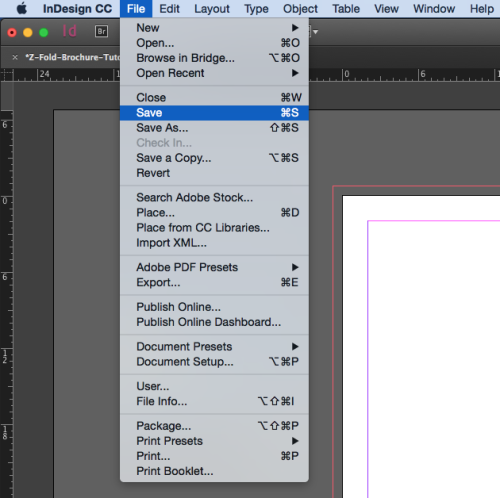Choose Place from CC Libraries...
Viewport: 500px width, 498px height.
coord(214,228)
